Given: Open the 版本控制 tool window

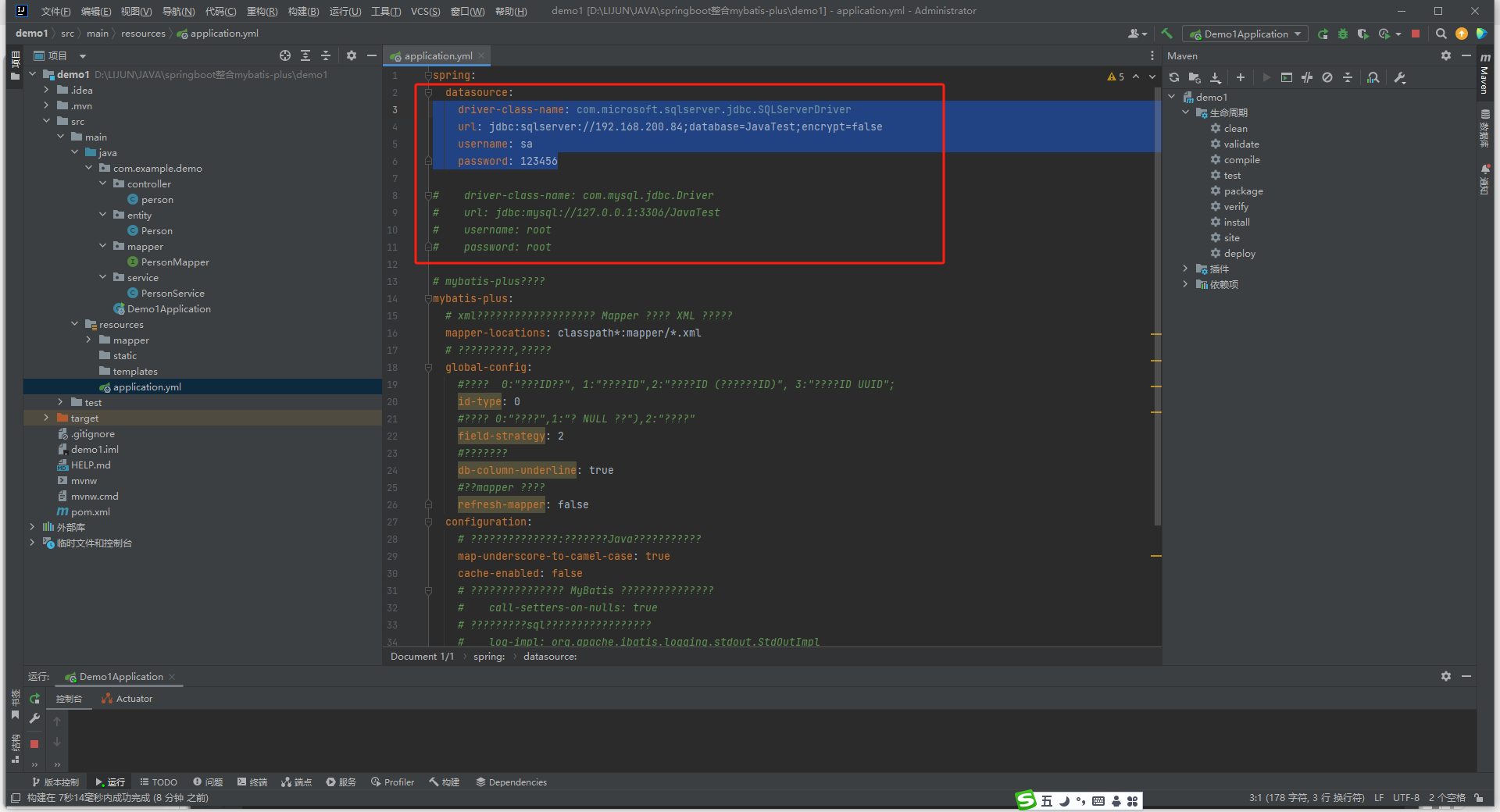Looking at the screenshot, I should click(55, 782).
